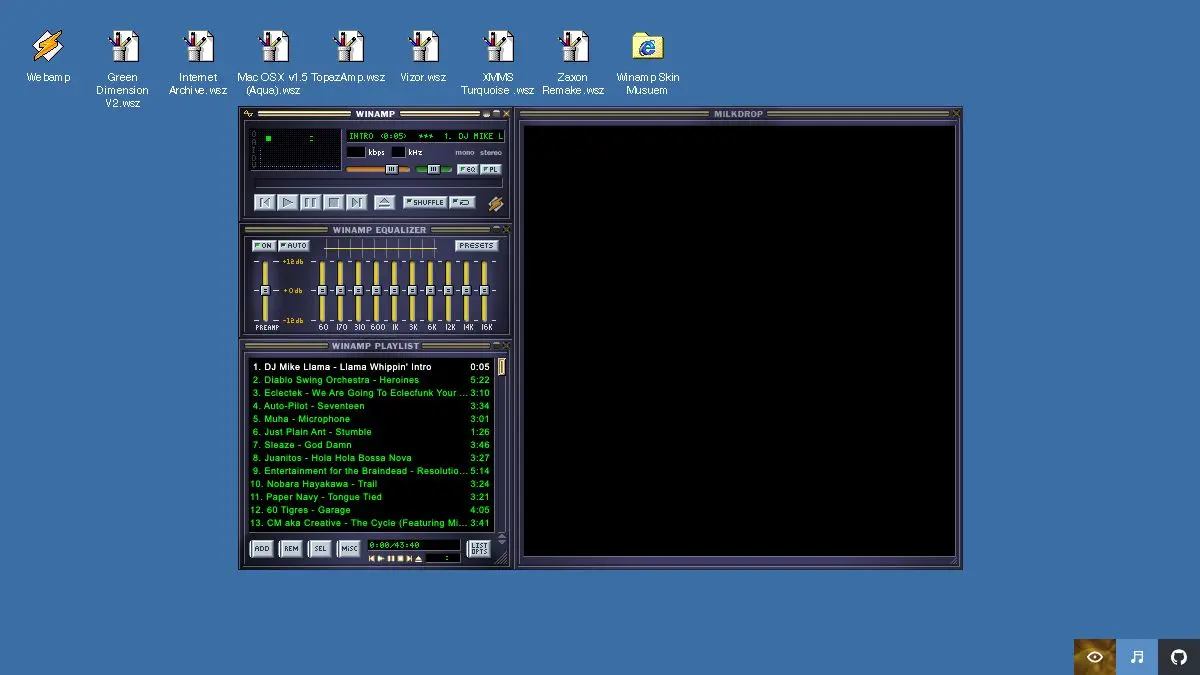Select the XMMS Turquoise .wsz skin file
The height and width of the screenshot is (675, 1200).
(x=498, y=62)
